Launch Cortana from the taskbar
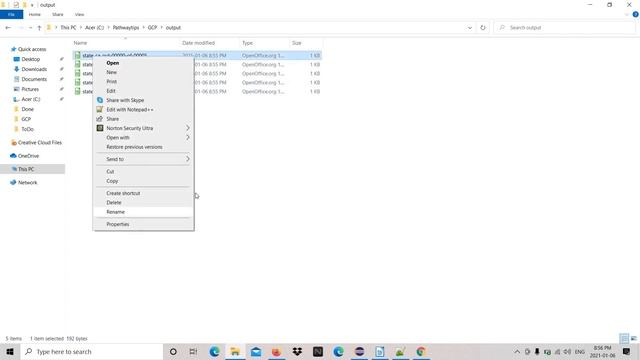The height and width of the screenshot is (360, 640). pos(173,351)
